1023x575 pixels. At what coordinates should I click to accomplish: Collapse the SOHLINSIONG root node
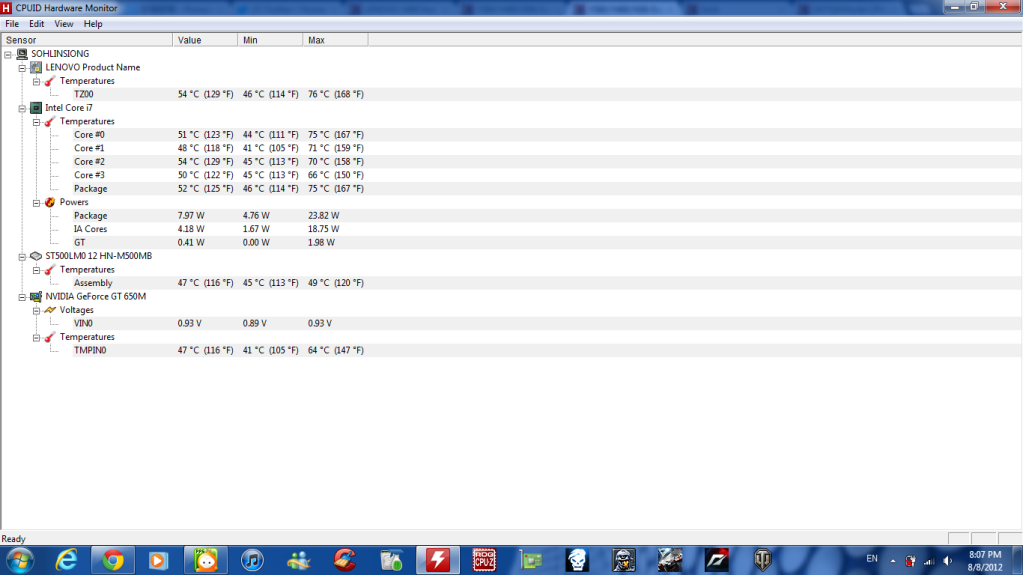8,54
